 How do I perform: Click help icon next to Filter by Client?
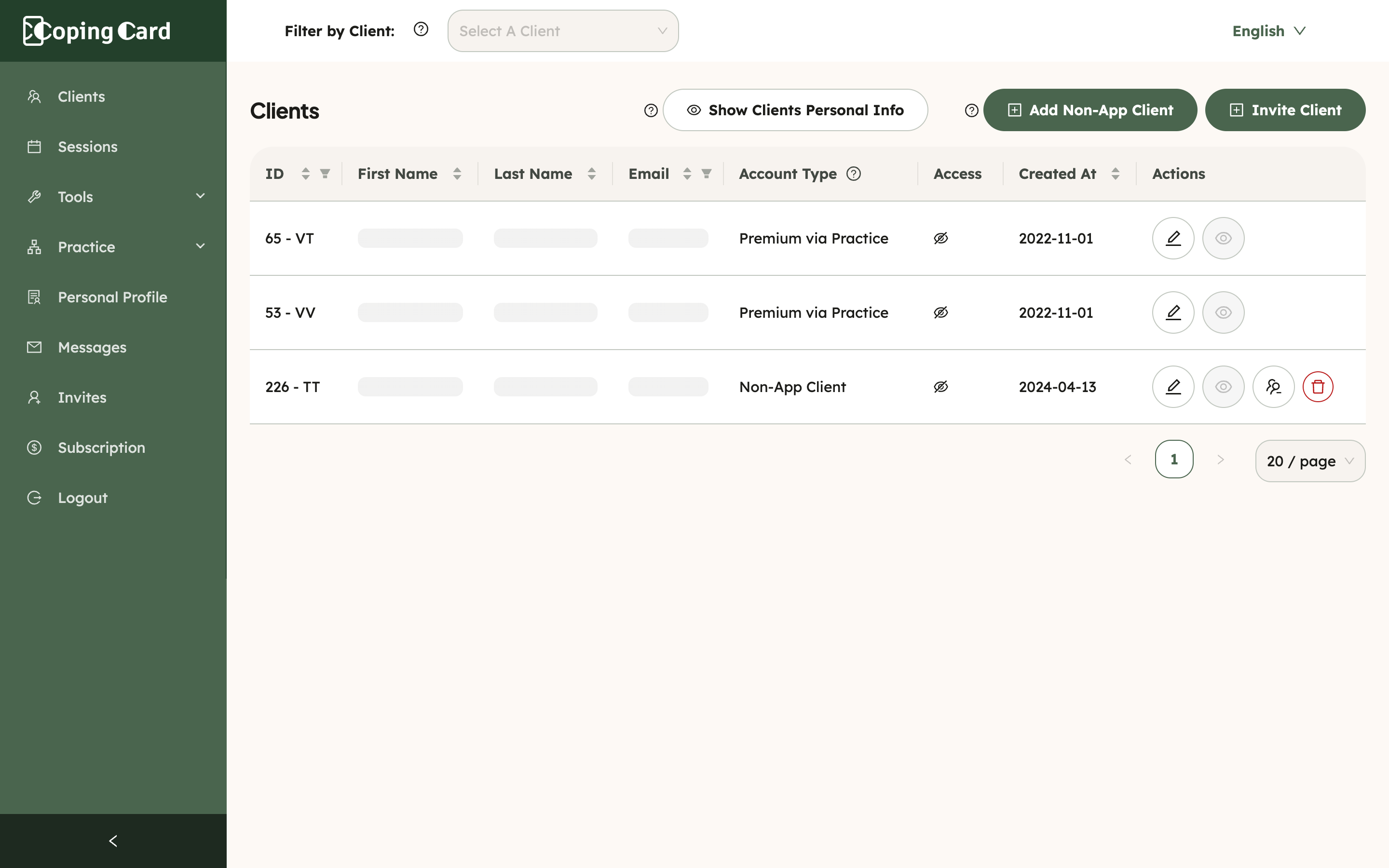click(421, 29)
